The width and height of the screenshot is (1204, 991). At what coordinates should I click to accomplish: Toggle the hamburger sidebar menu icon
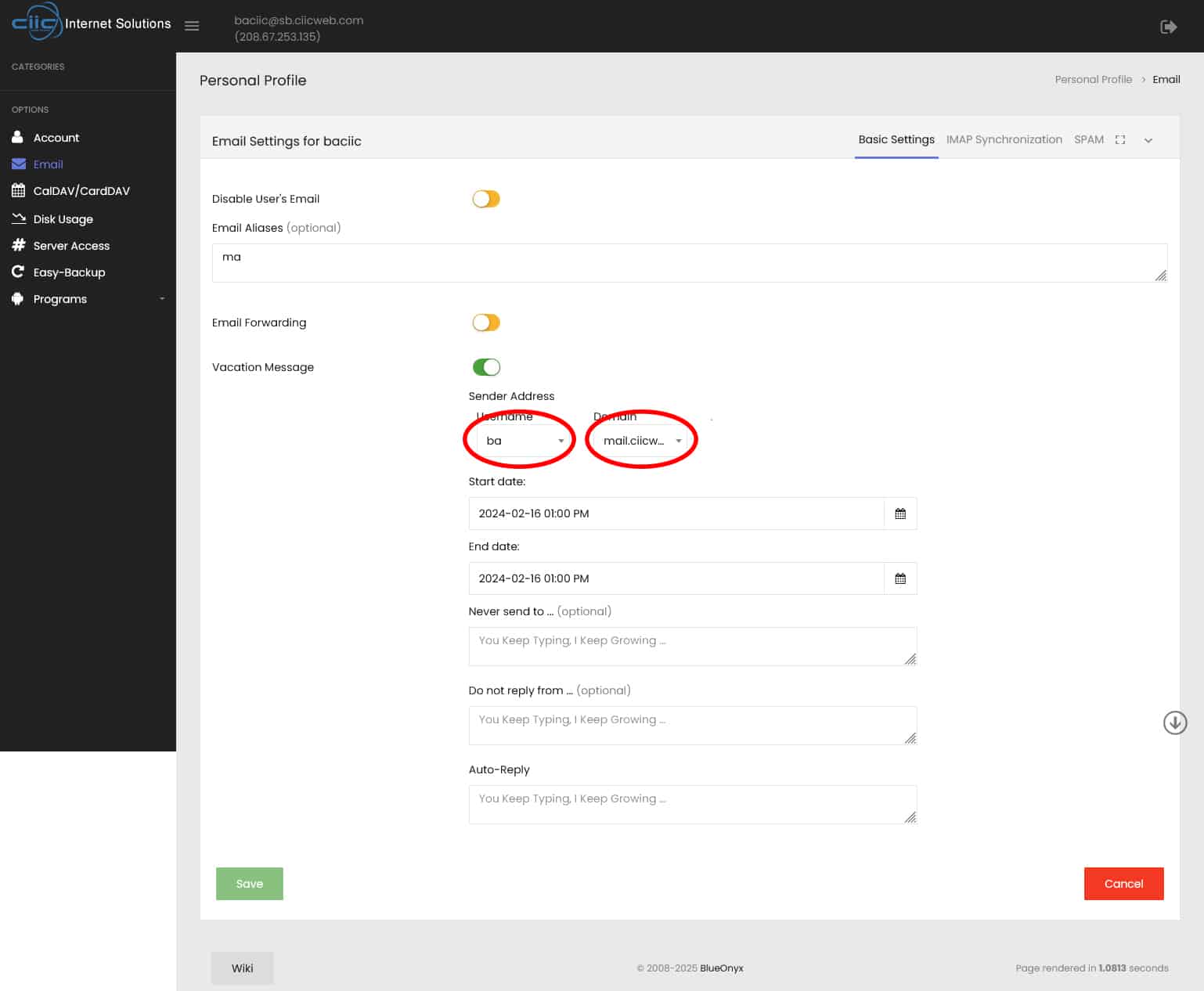192,26
